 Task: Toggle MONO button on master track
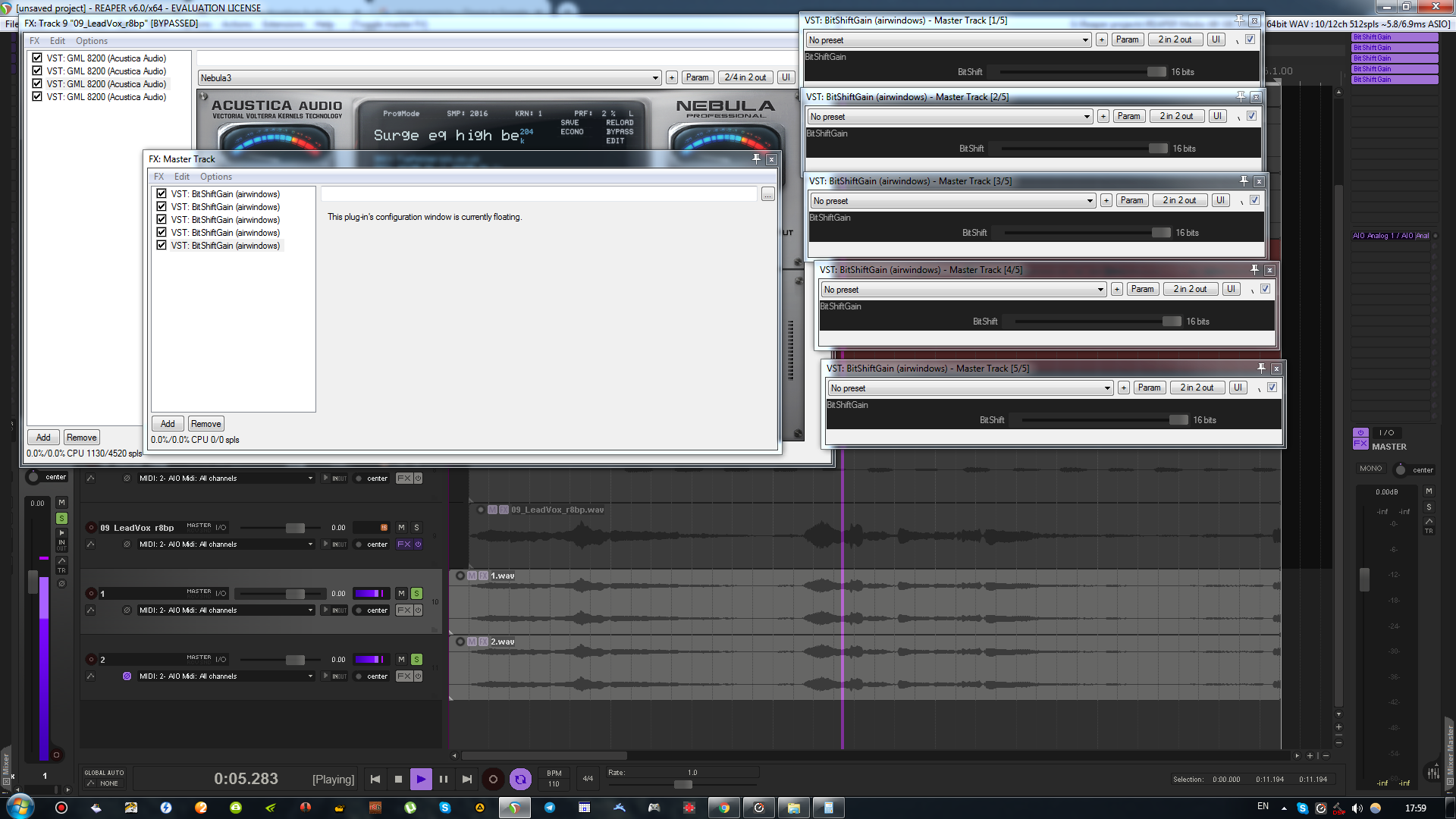click(1370, 469)
